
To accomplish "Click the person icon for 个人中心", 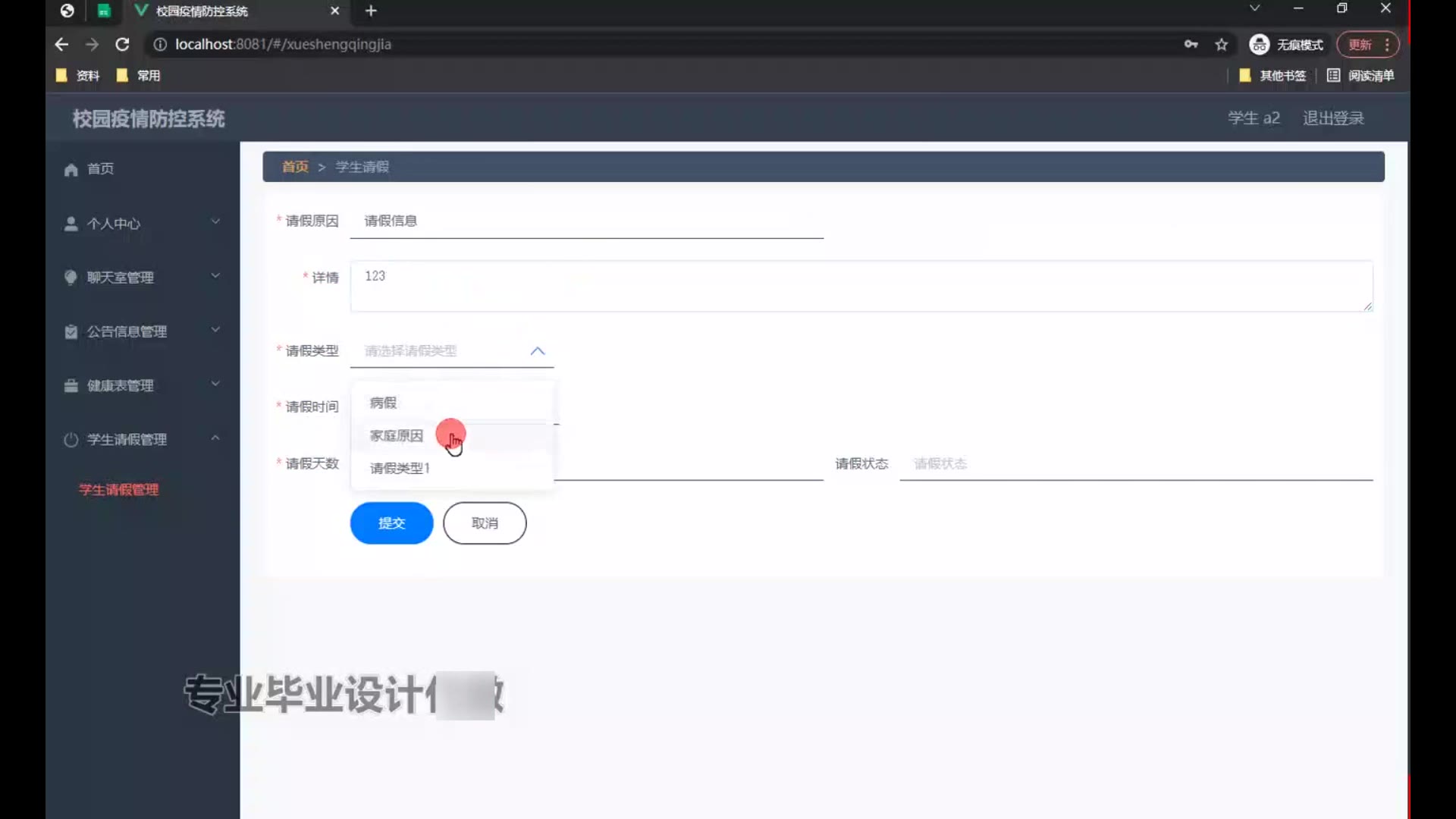I will pyautogui.click(x=71, y=224).
